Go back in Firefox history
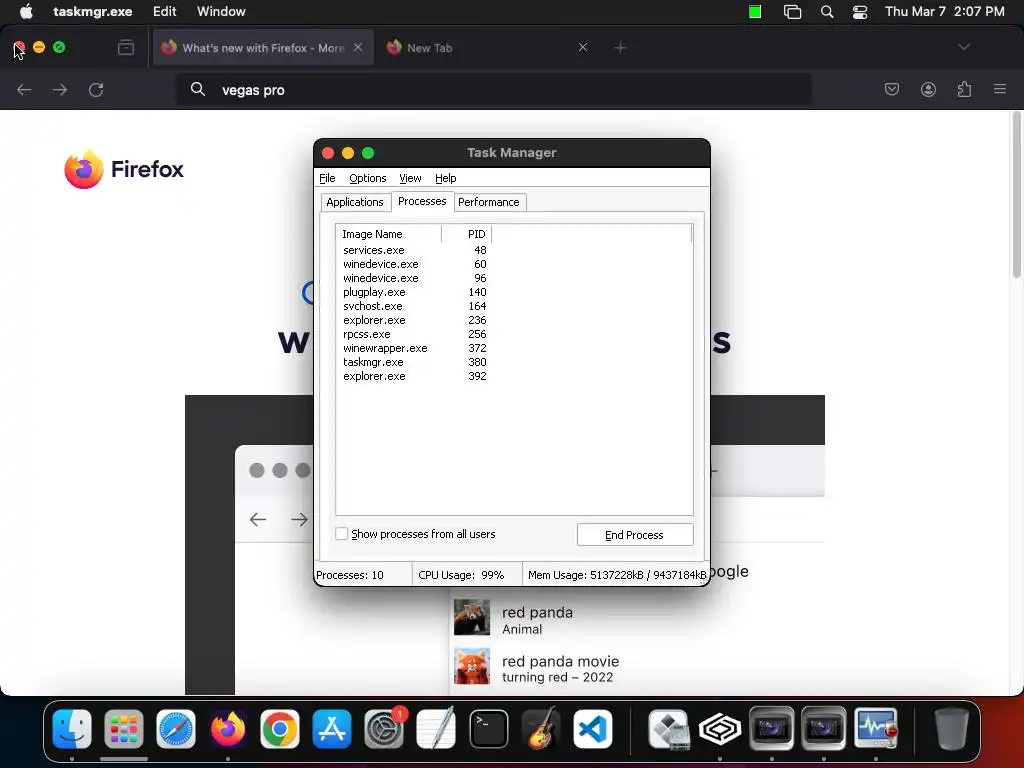 point(24,90)
